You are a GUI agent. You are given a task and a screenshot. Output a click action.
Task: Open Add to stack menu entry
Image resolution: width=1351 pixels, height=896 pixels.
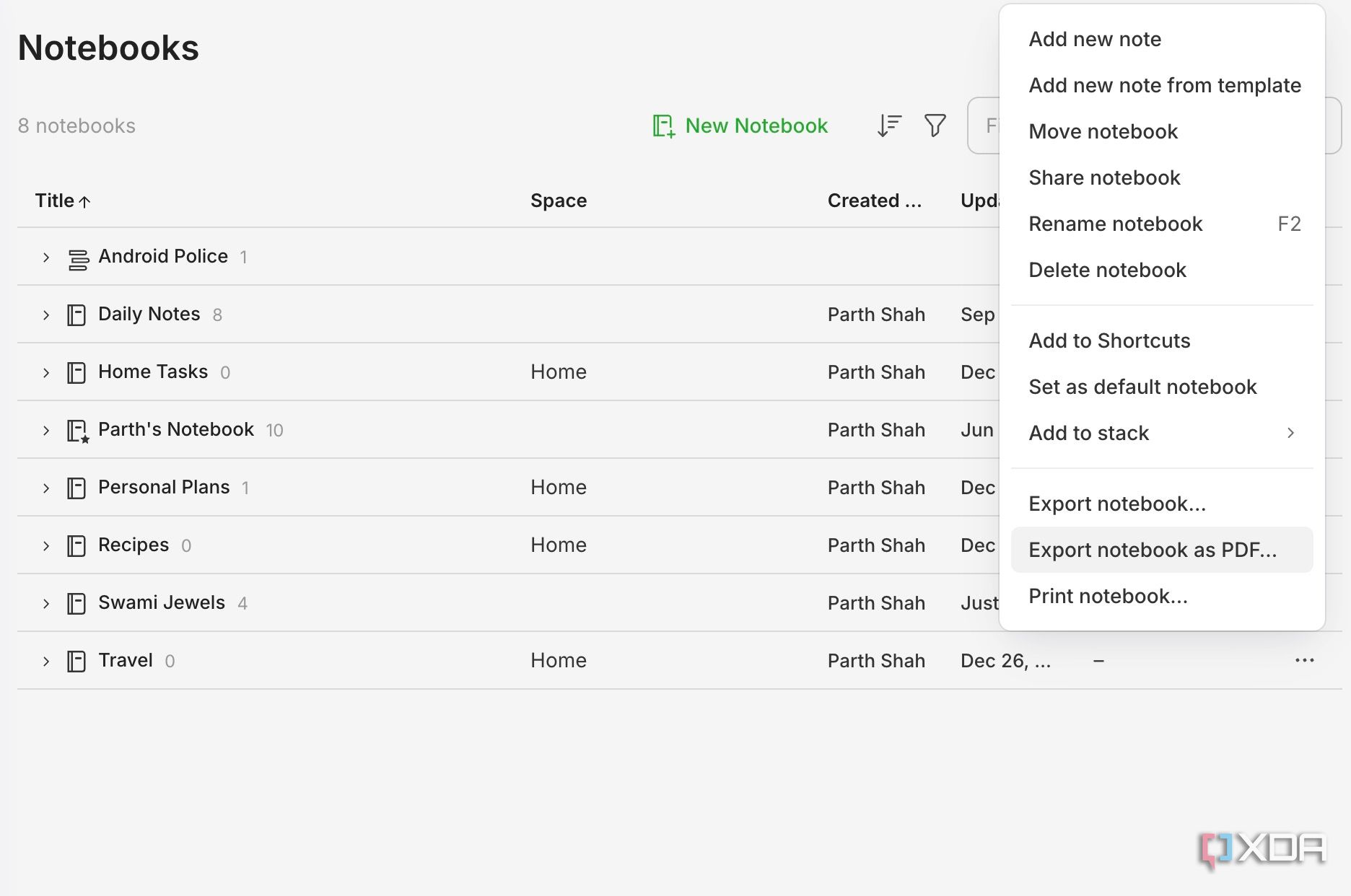coord(1162,433)
